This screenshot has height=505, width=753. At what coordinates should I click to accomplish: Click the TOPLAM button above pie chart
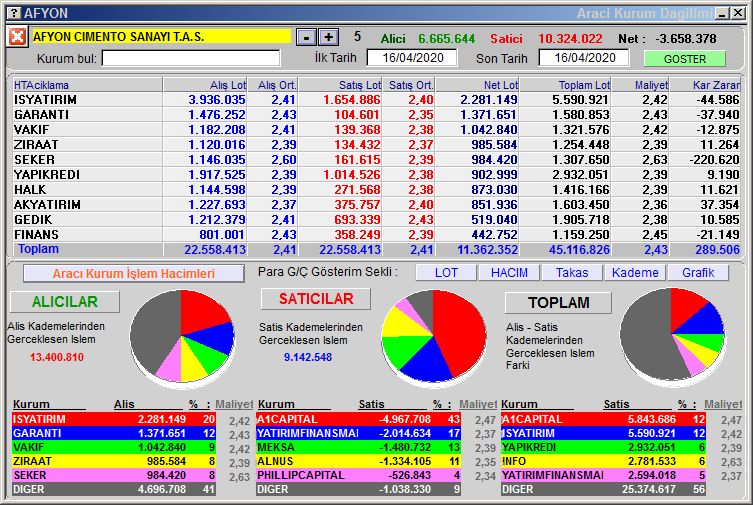coord(558,302)
